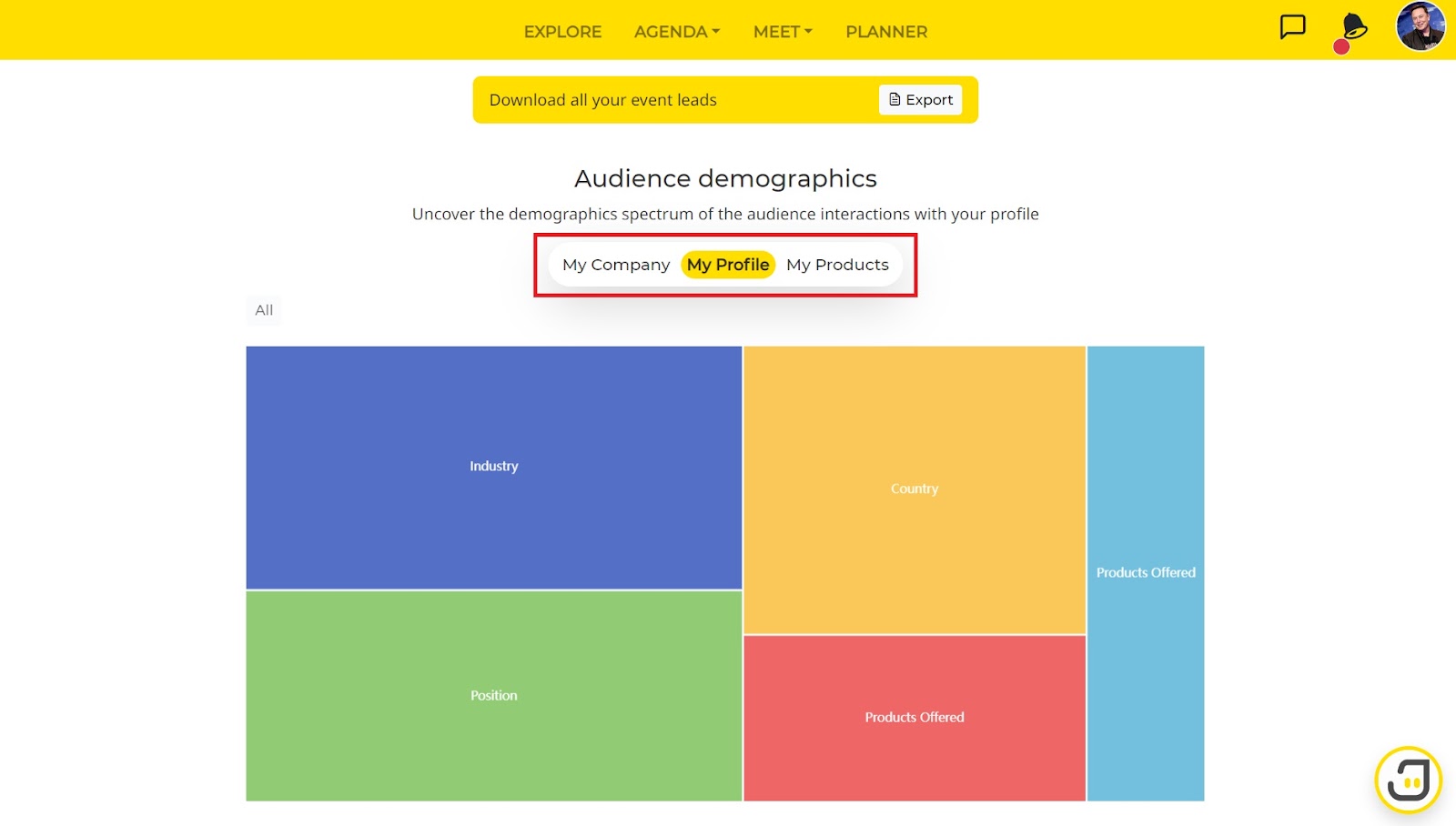The image size is (1456, 826).
Task: Select the light blue Products Offered block
Action: [x=1146, y=573]
